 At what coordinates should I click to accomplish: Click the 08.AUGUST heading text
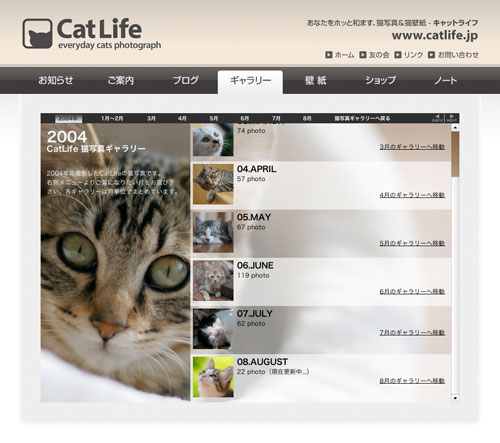coord(262,362)
